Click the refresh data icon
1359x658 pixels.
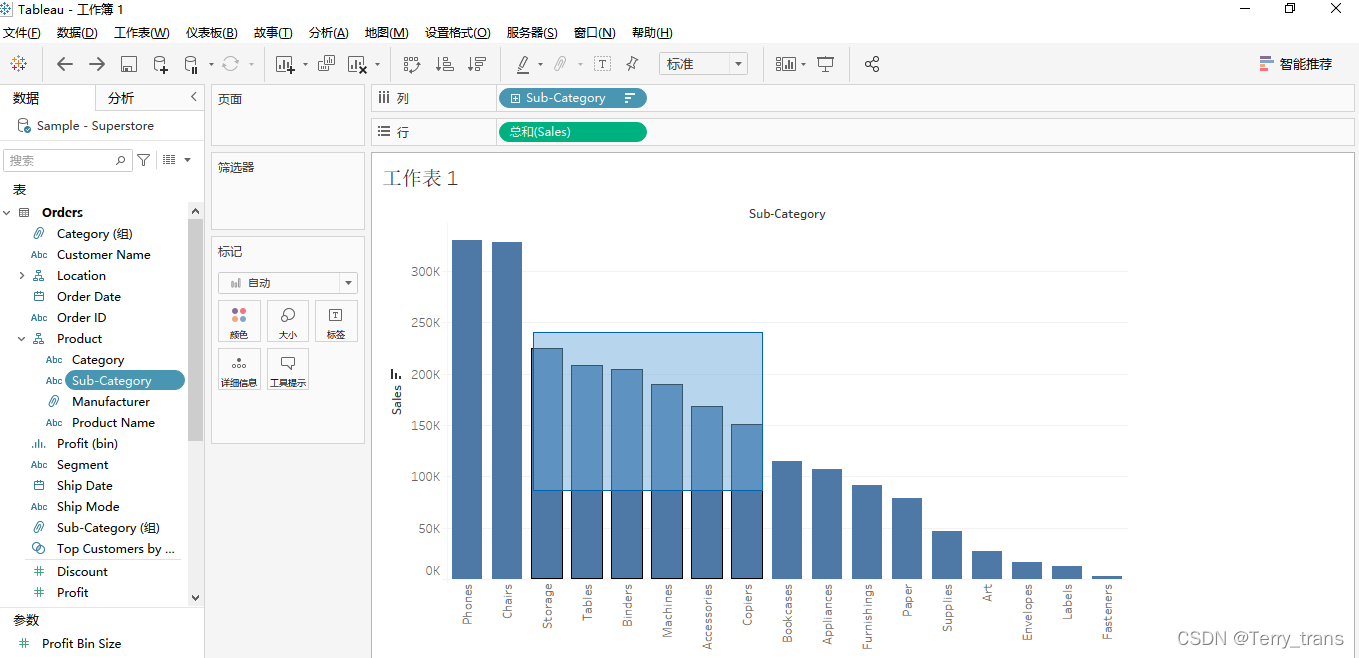tap(231, 64)
